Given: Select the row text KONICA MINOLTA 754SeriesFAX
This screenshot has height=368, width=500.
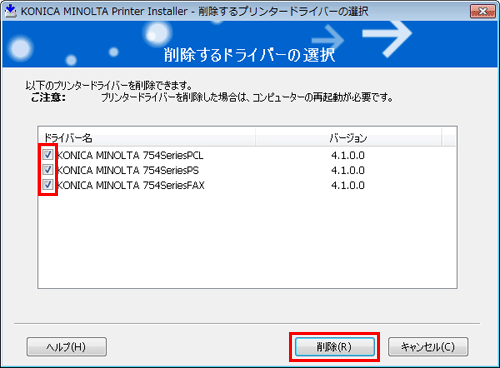Looking at the screenshot, I should click(131, 185).
